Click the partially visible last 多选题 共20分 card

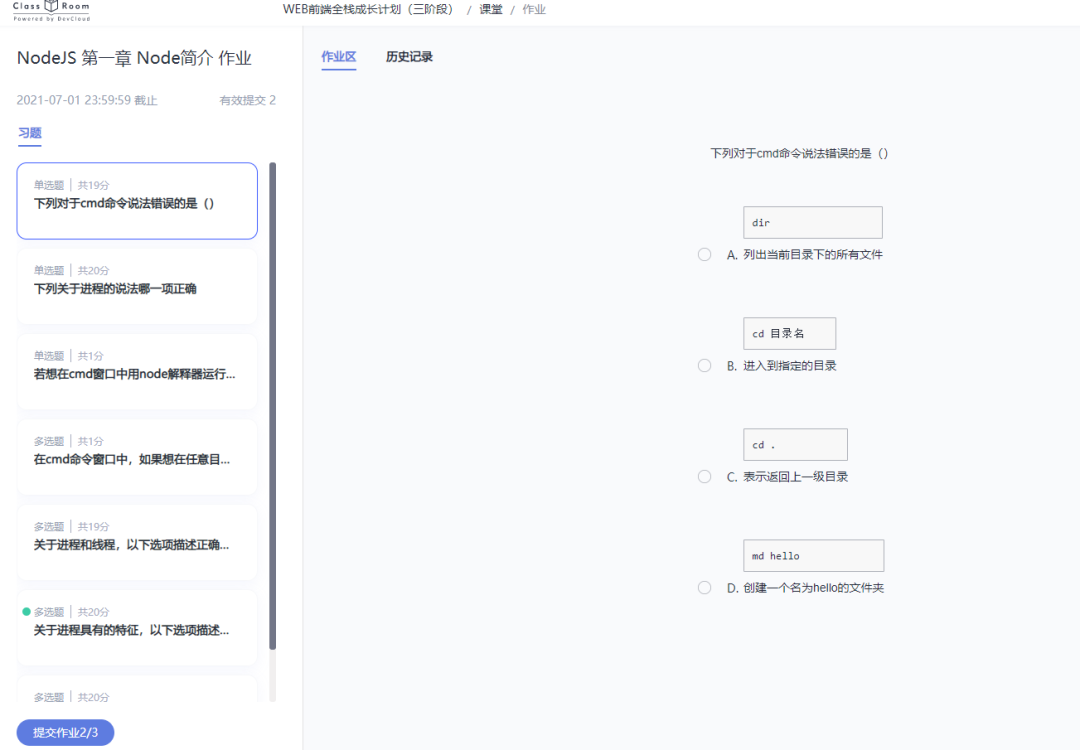[137, 689]
